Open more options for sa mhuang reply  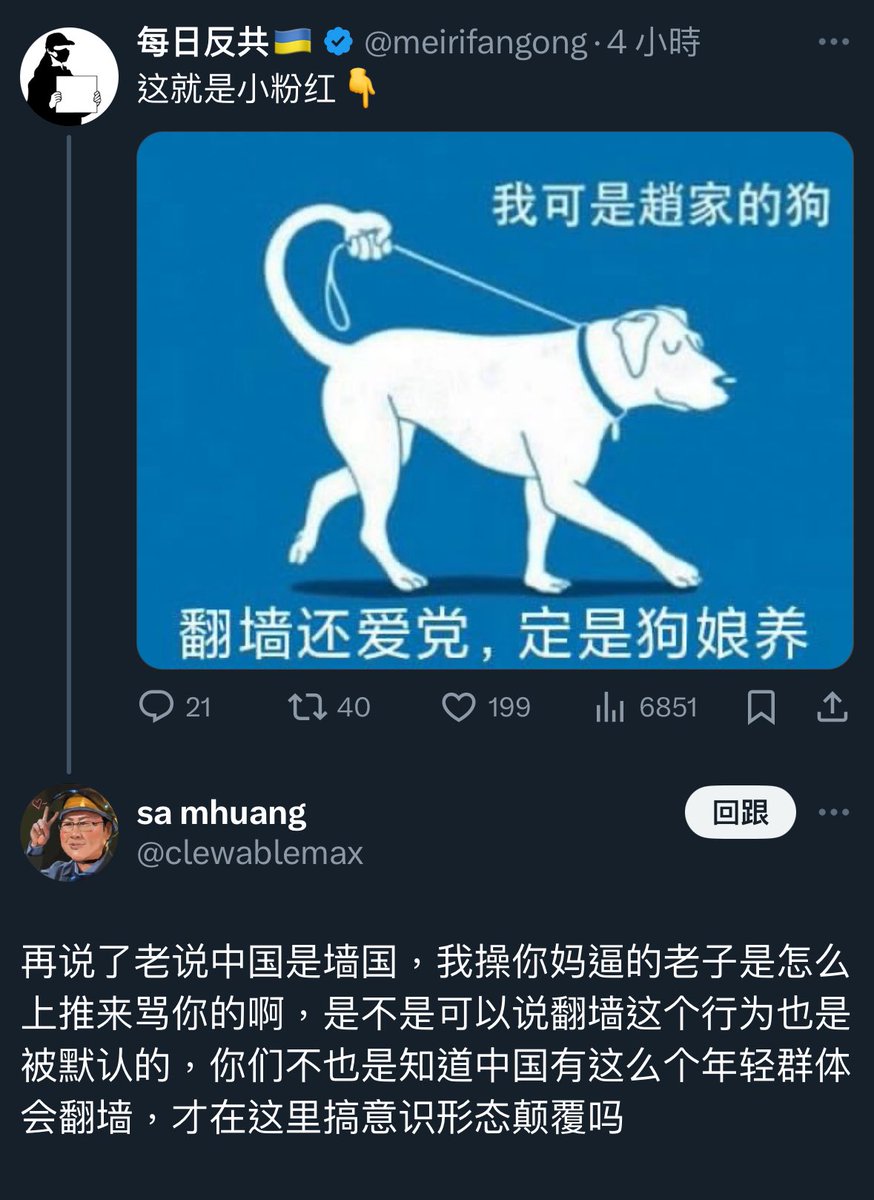point(833,812)
